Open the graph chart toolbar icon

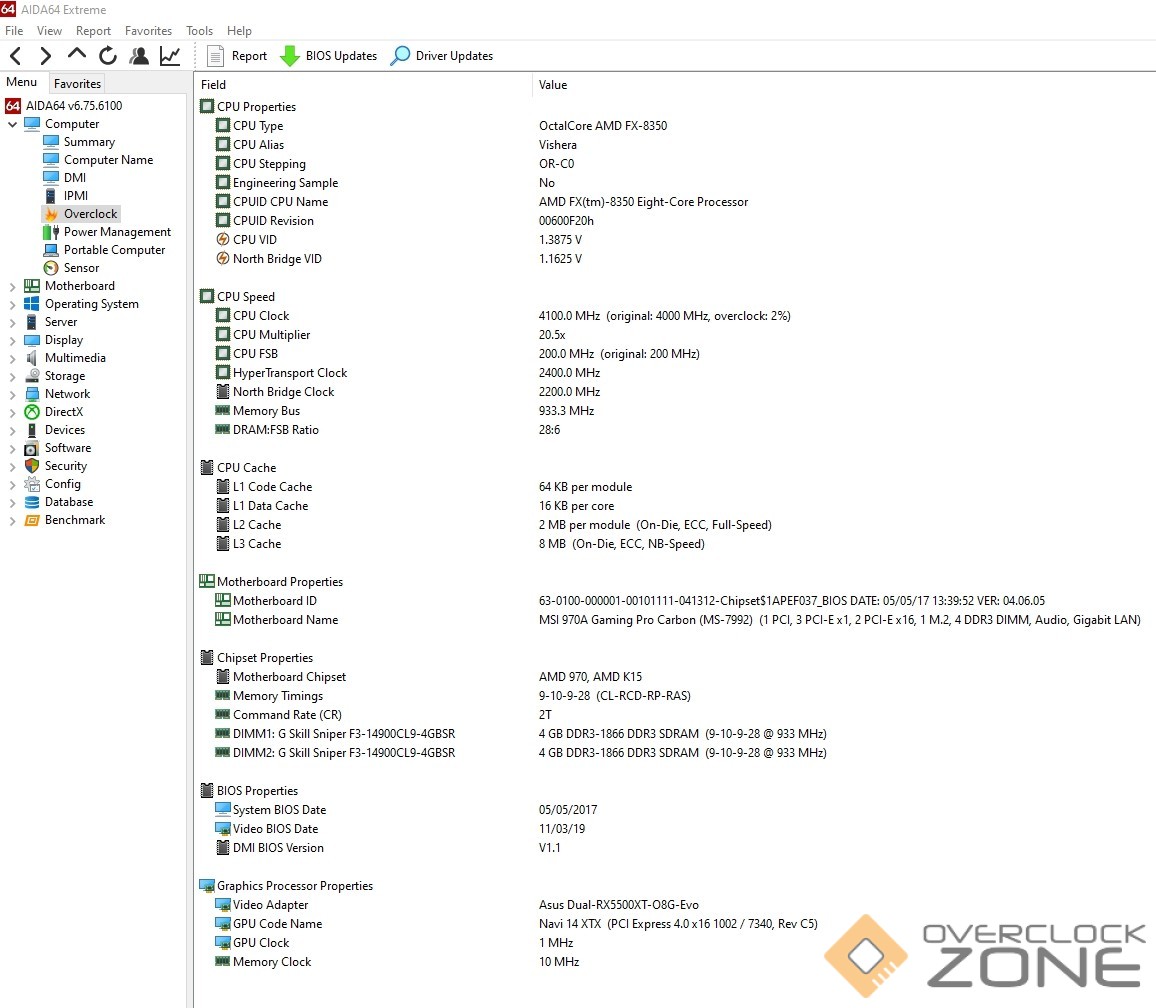pos(170,55)
